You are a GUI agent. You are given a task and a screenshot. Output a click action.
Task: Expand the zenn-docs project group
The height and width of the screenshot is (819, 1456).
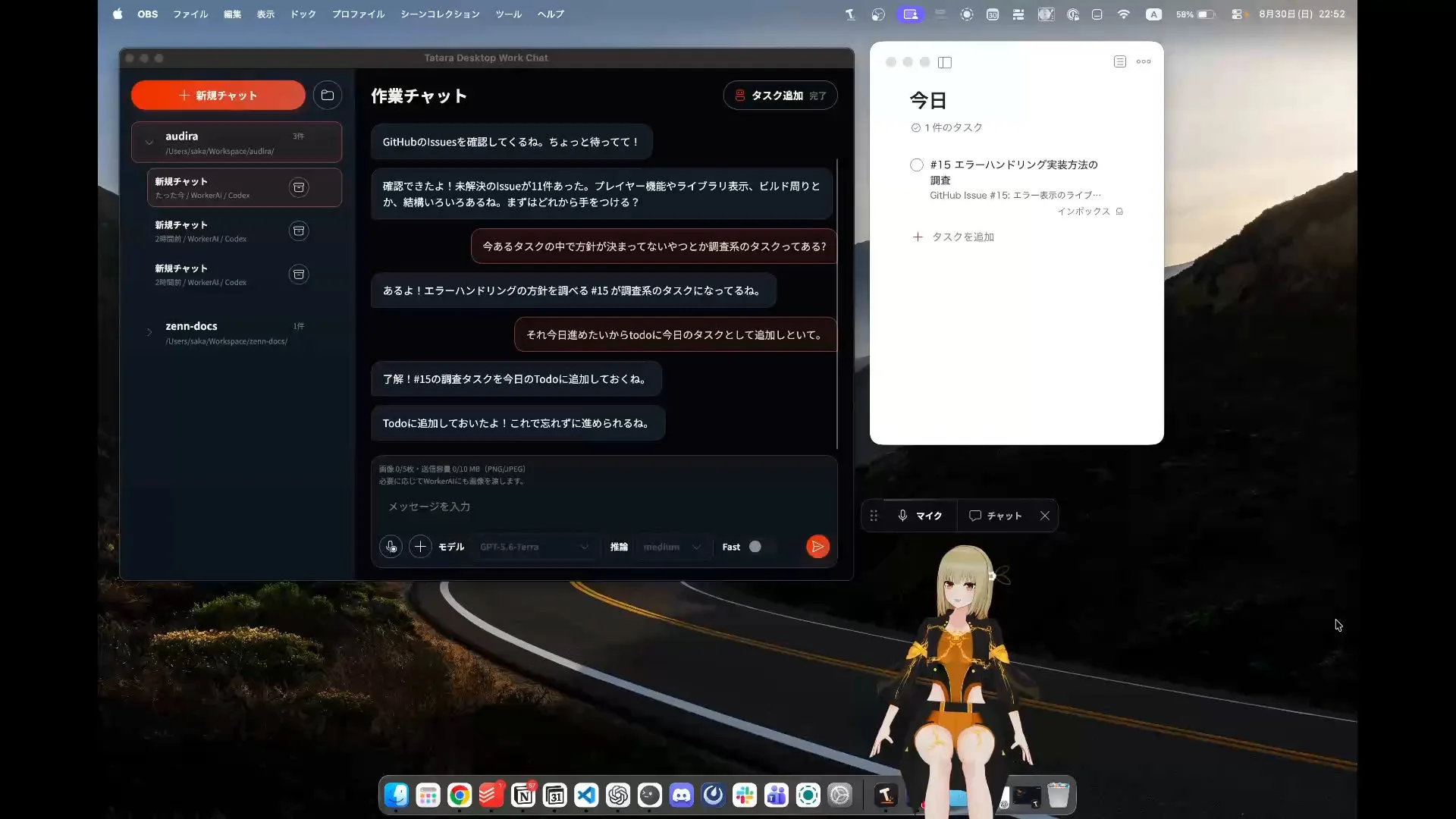149,332
